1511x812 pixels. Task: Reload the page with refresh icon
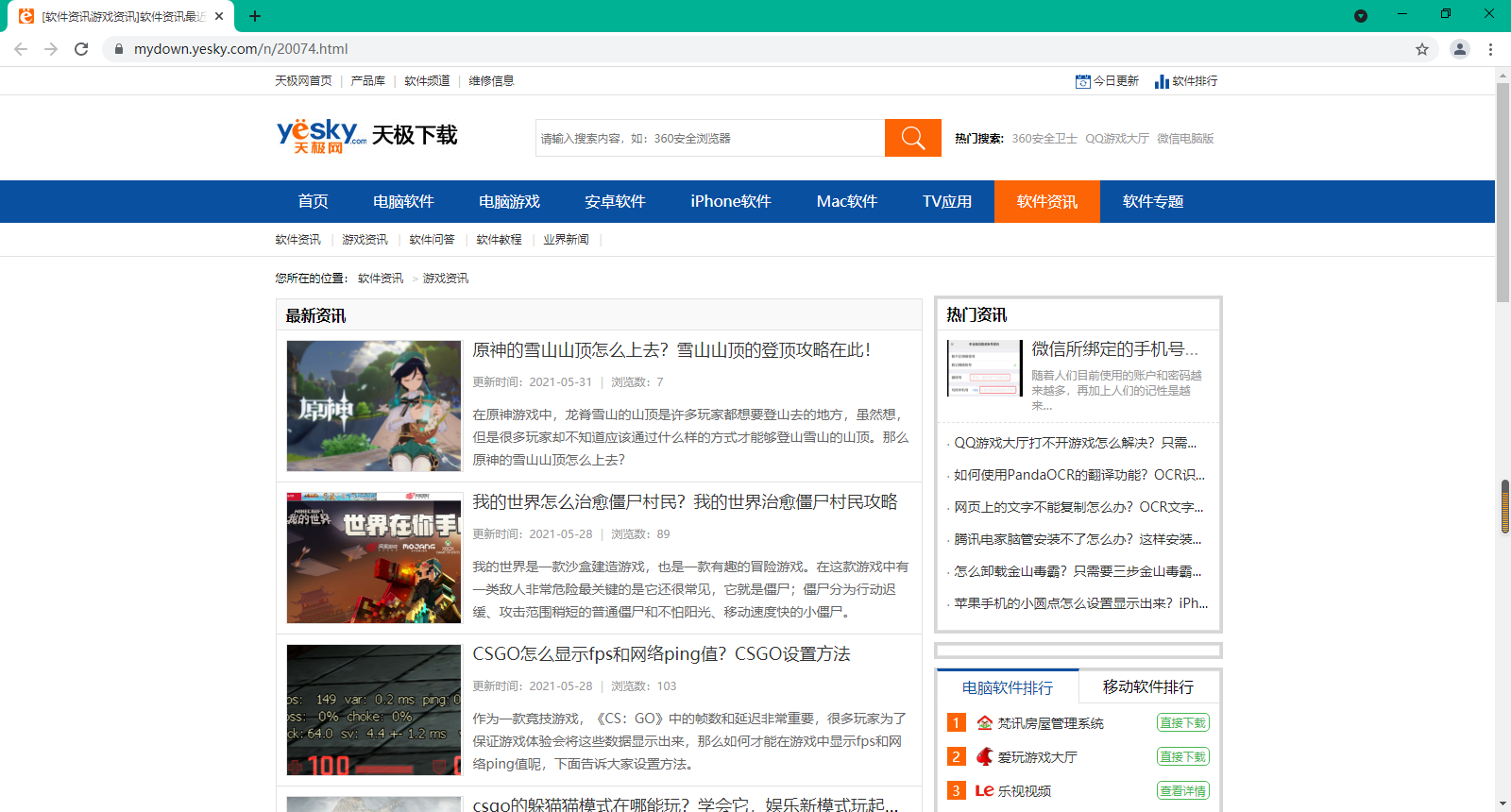click(81, 49)
